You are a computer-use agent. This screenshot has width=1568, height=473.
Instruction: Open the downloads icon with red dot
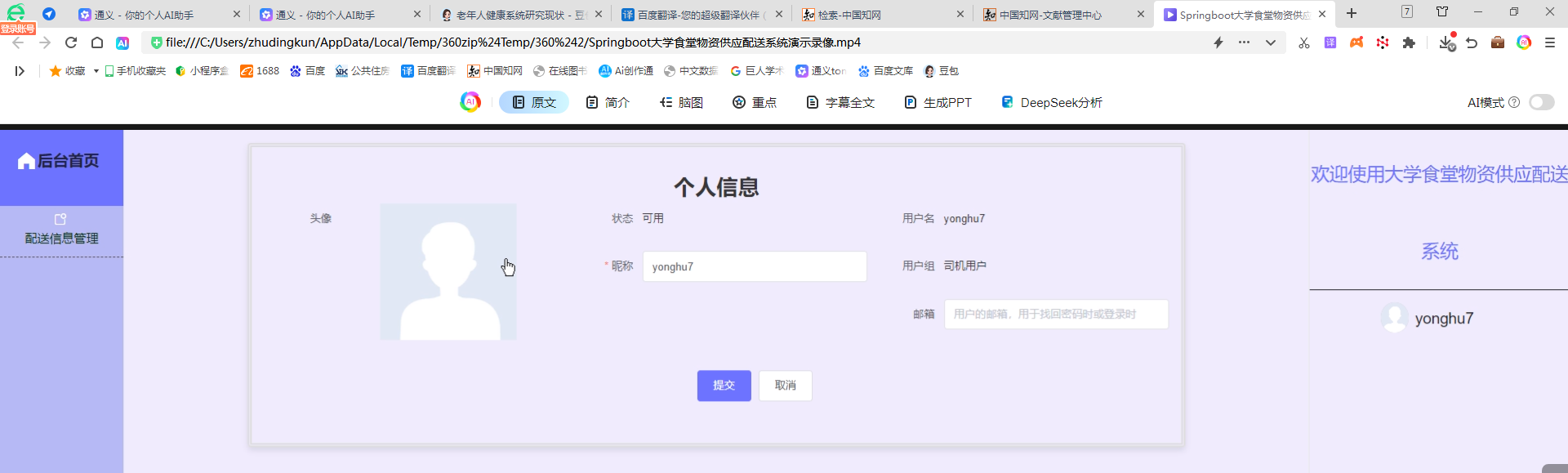(1446, 42)
